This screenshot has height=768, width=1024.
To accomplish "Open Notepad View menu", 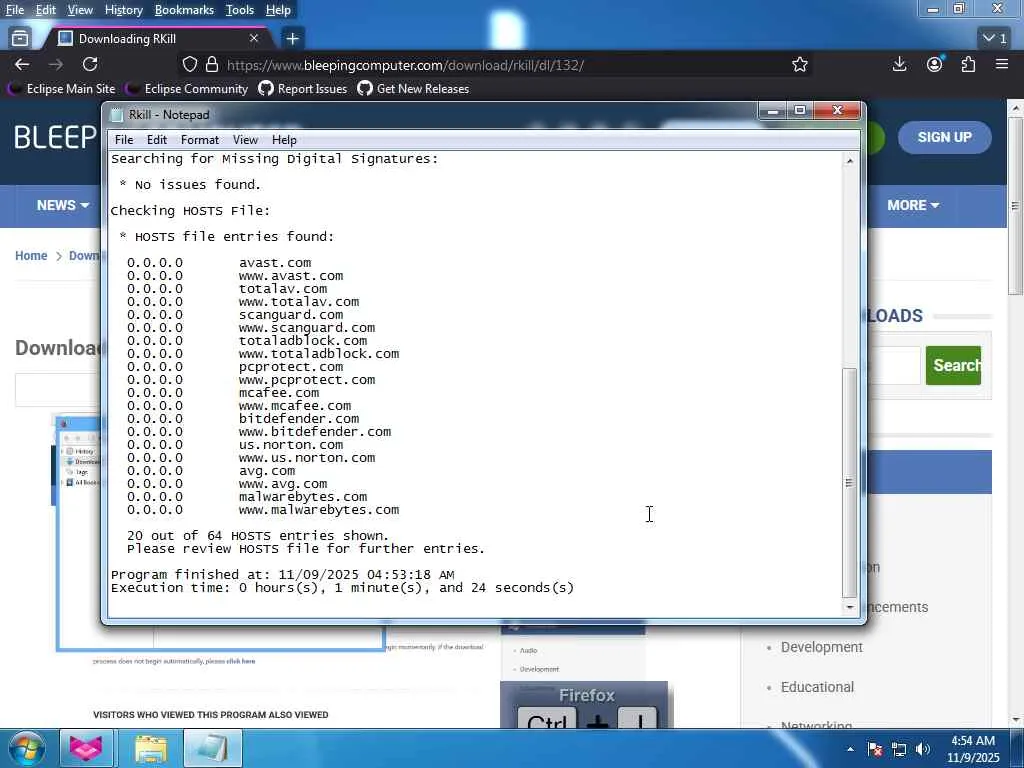I will click(x=245, y=140).
